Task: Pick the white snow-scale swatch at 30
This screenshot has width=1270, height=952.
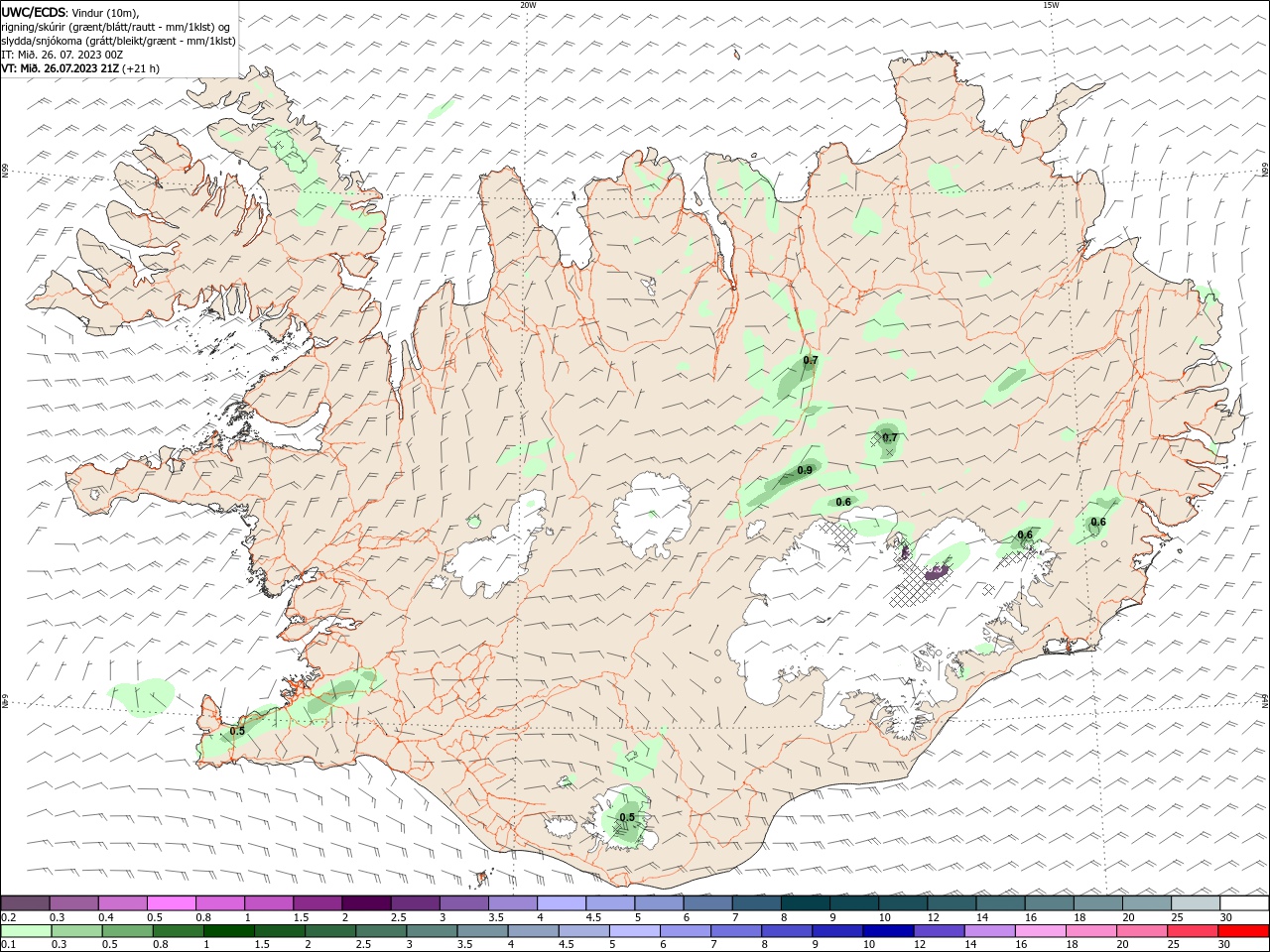Action: coord(1243,902)
